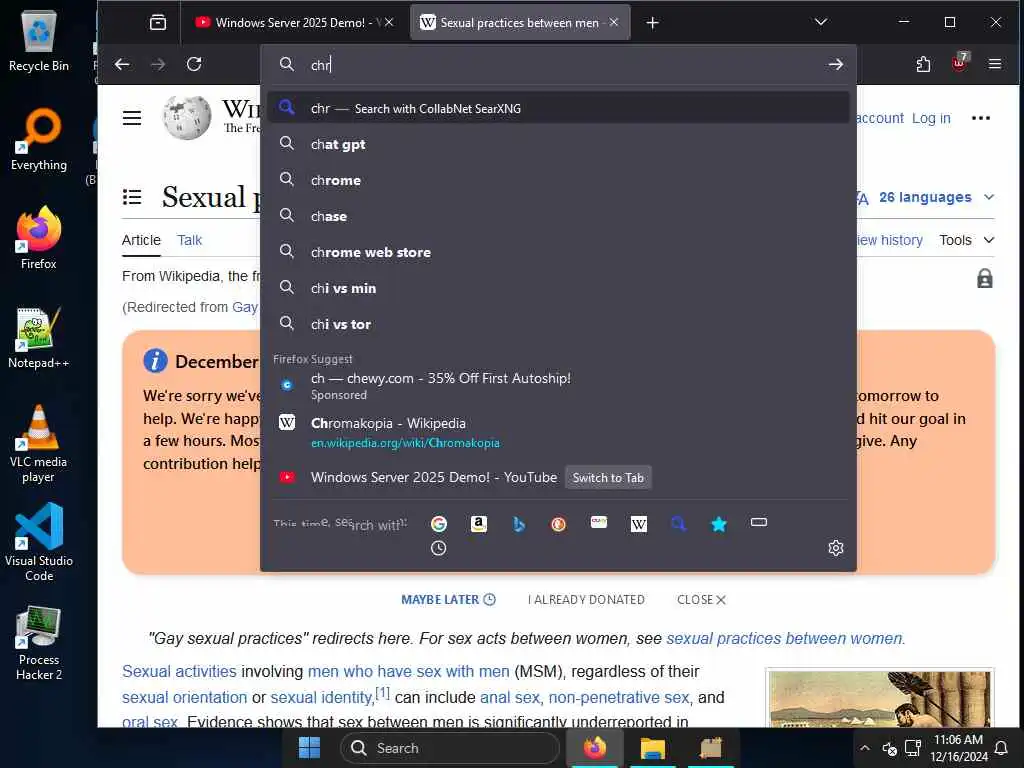Choose the 'chat gpt' suggestion
Screen dimensions: 1024x768
558,144
